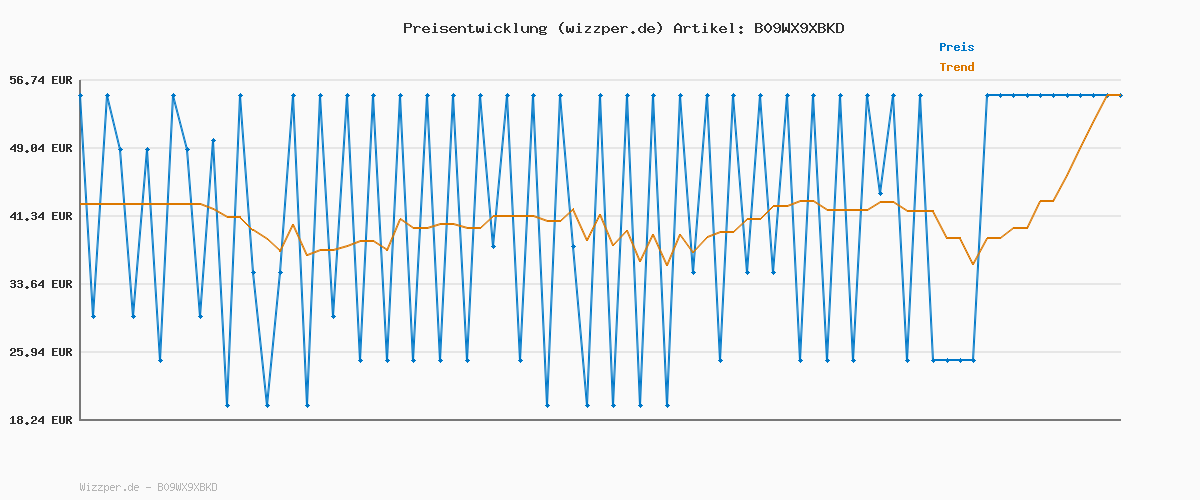The height and width of the screenshot is (500, 1200).
Task: Select the 41.34 EUR axis label
Action: pos(40,216)
